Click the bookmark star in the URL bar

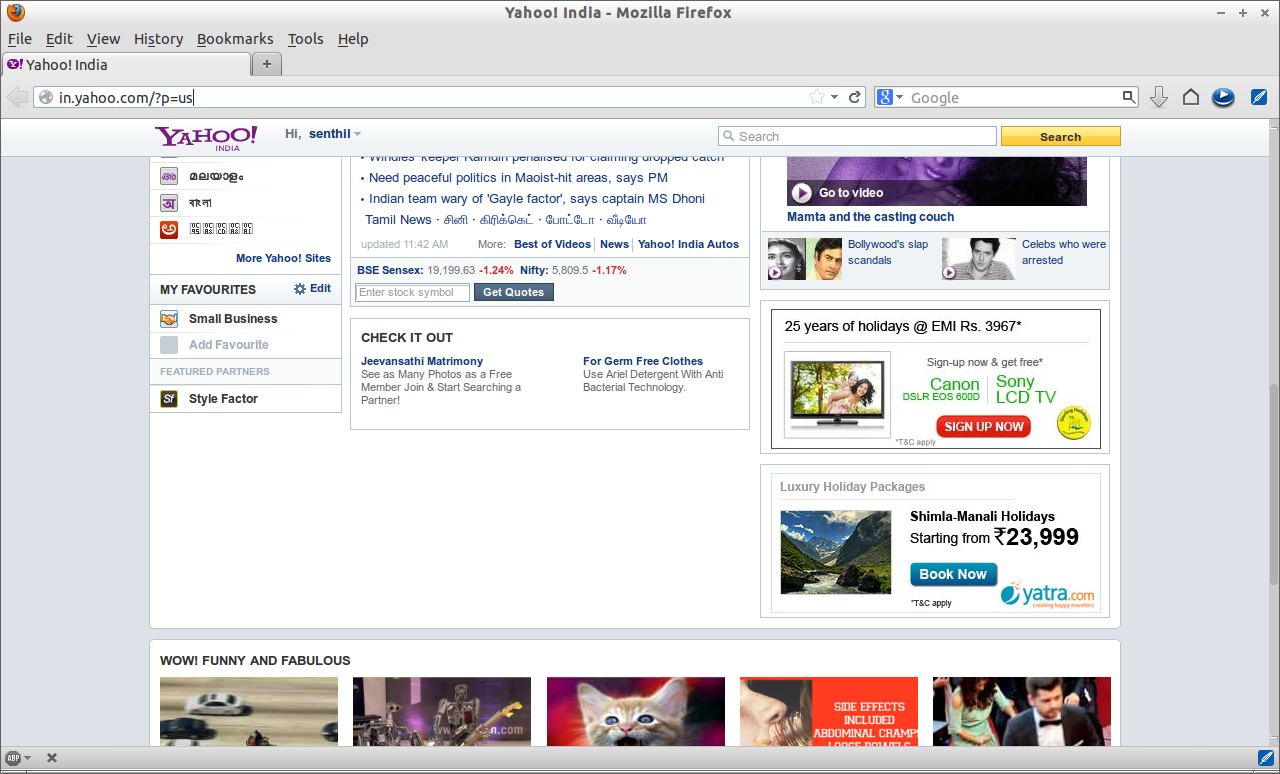817,97
